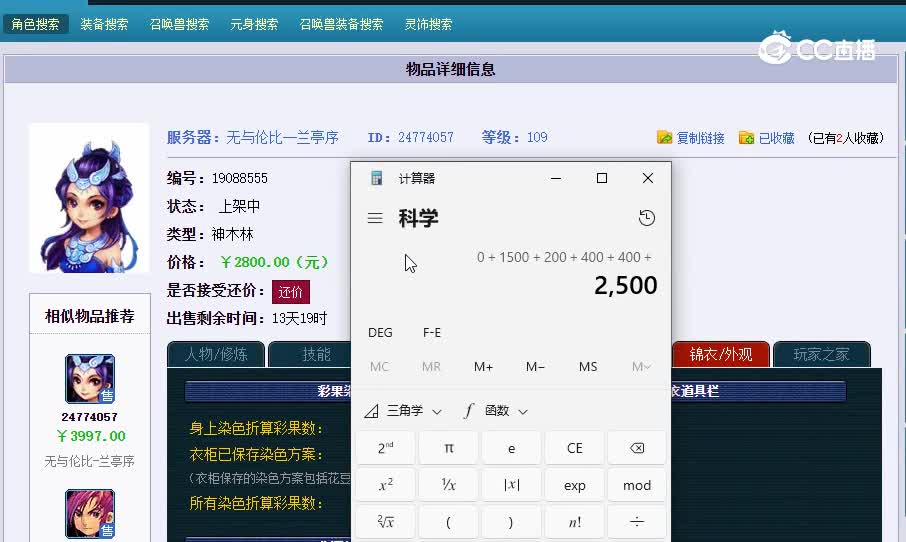The height and width of the screenshot is (542, 906).
Task: Click the right parenthesis key
Action: point(511,522)
